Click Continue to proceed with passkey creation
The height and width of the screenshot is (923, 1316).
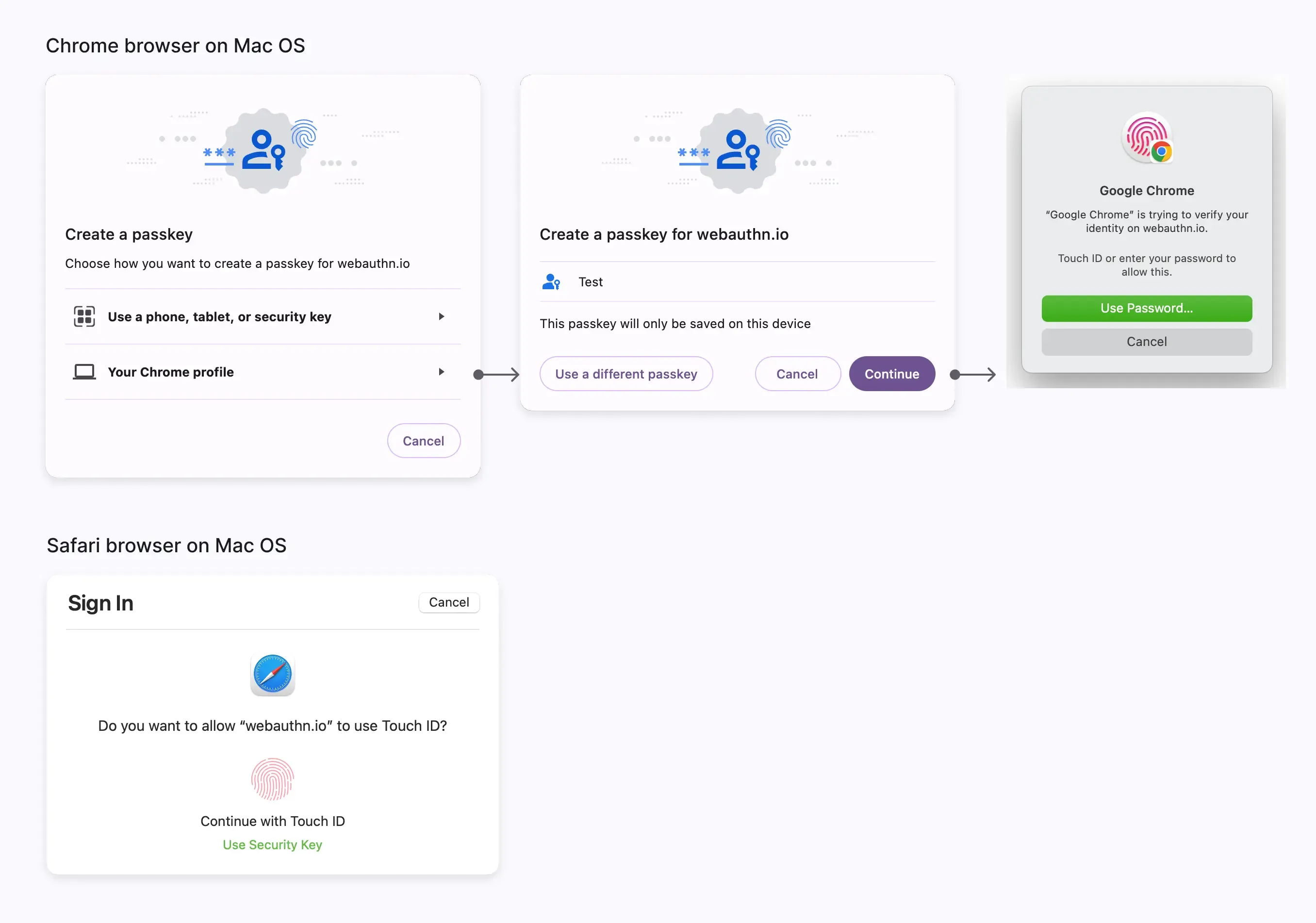892,373
